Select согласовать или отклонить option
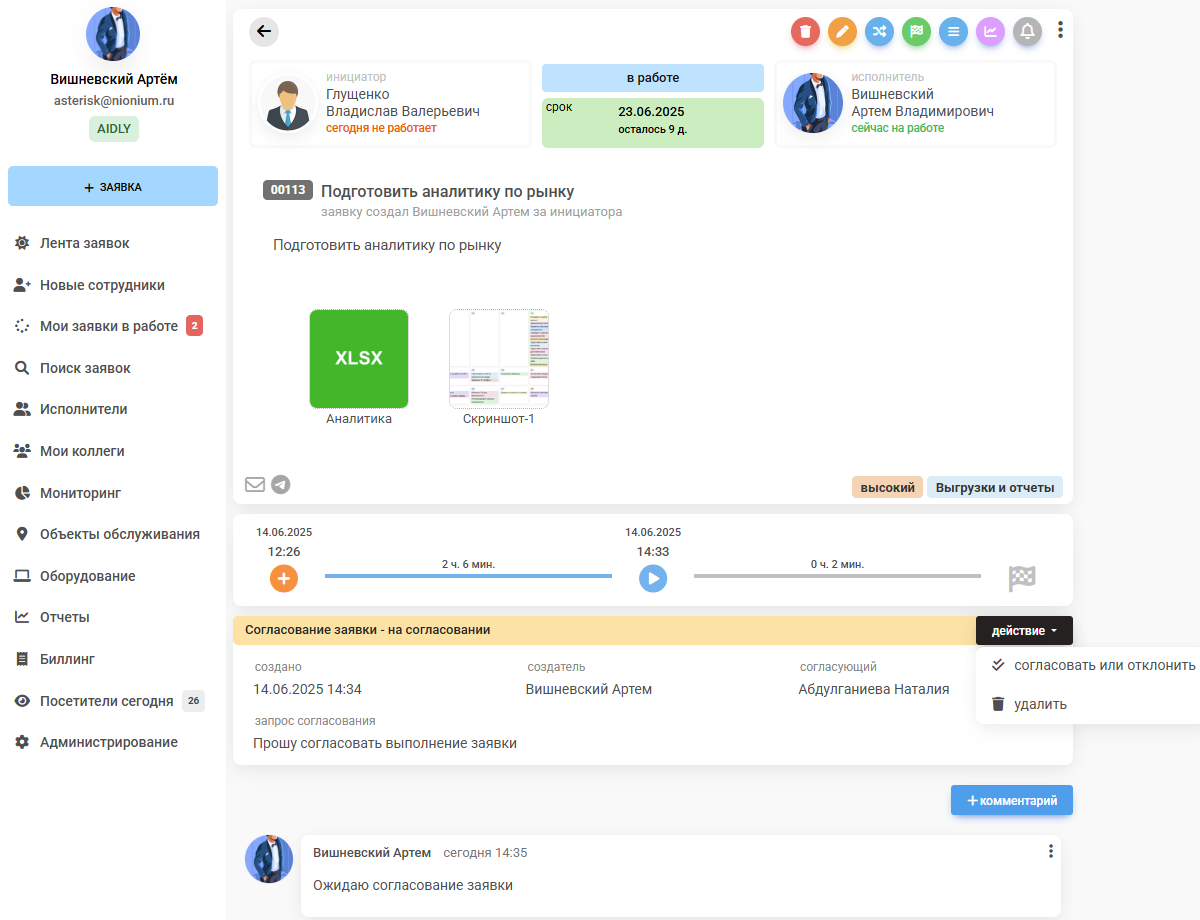The image size is (1200, 920). pos(1093,665)
